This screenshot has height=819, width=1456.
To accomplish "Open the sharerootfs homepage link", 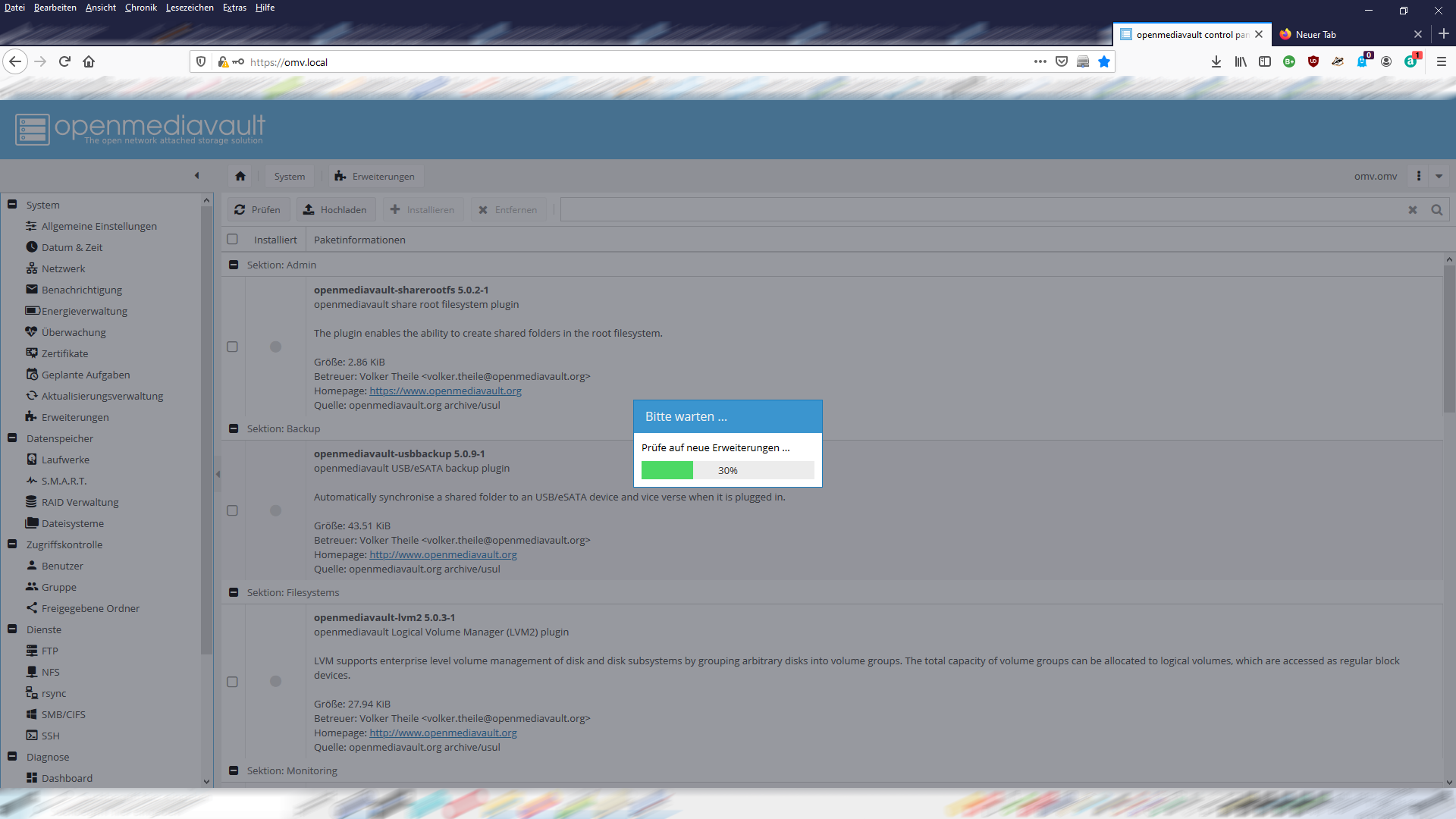I will point(445,391).
